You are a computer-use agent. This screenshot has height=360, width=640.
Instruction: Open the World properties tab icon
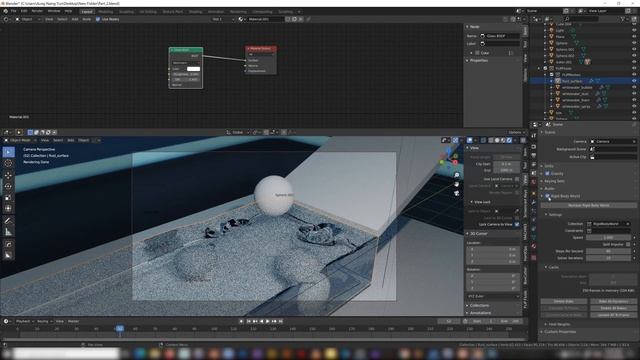coord(533,182)
